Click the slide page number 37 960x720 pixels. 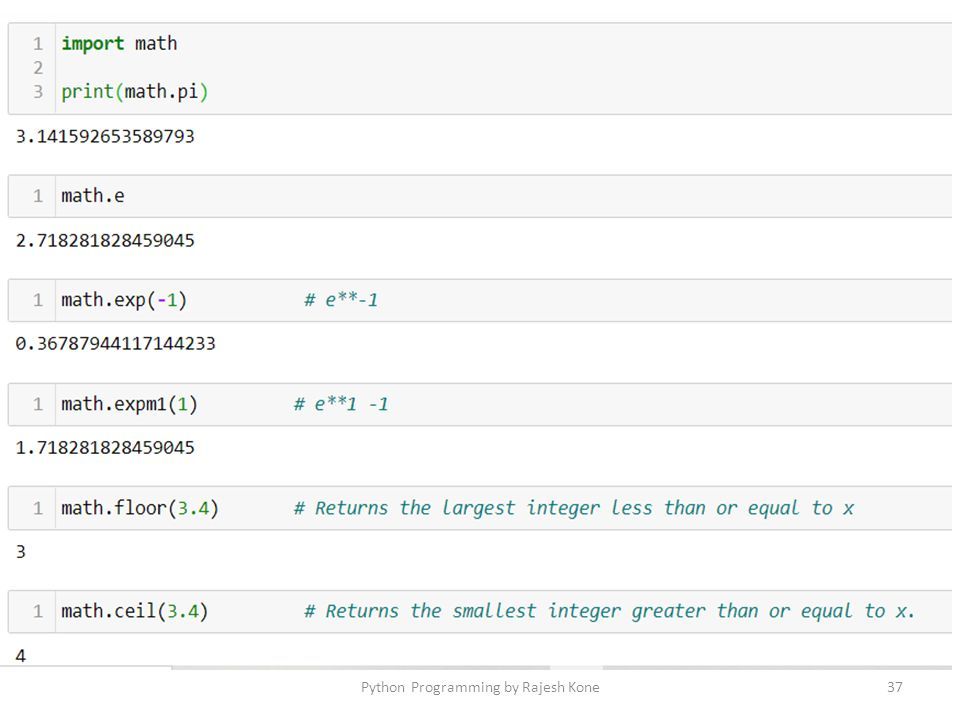[x=894, y=687]
